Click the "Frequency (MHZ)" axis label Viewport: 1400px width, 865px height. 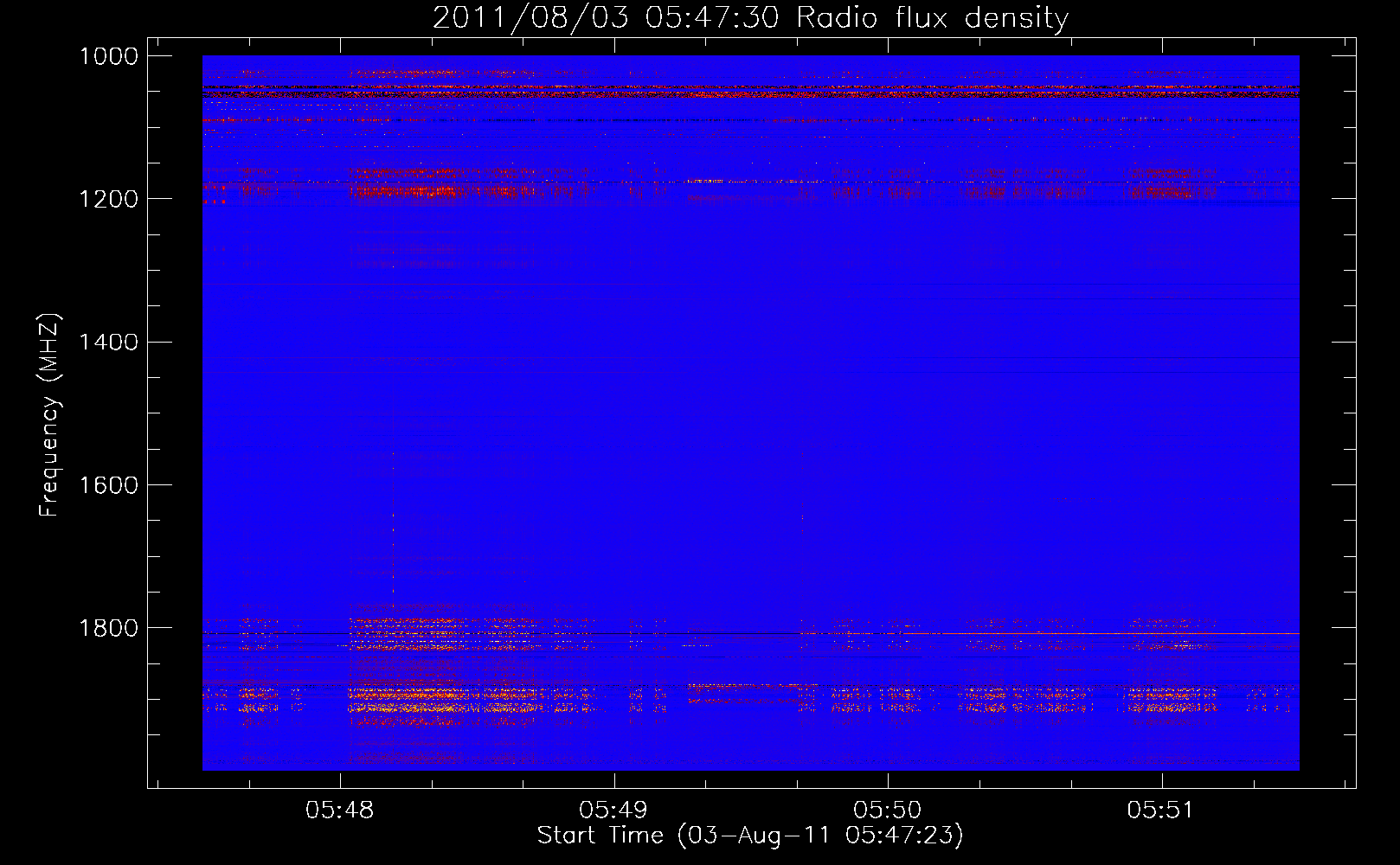(x=50, y=415)
